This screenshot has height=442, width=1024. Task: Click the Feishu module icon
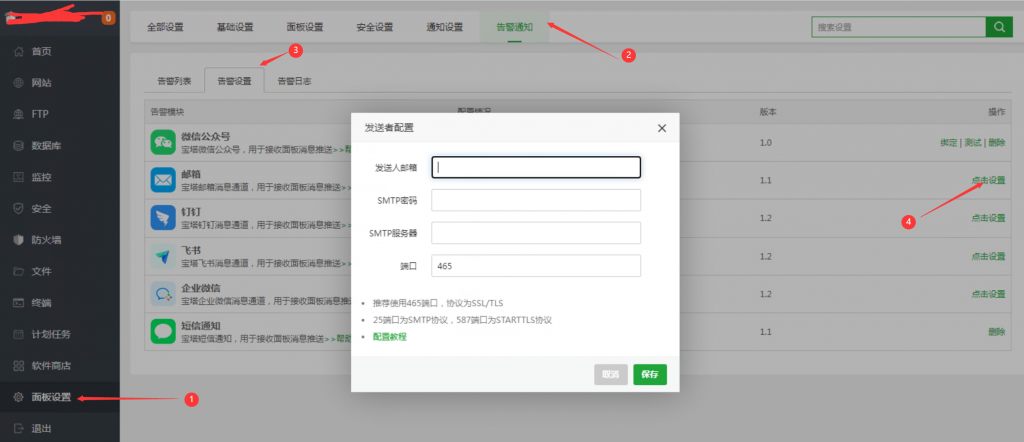click(x=163, y=256)
